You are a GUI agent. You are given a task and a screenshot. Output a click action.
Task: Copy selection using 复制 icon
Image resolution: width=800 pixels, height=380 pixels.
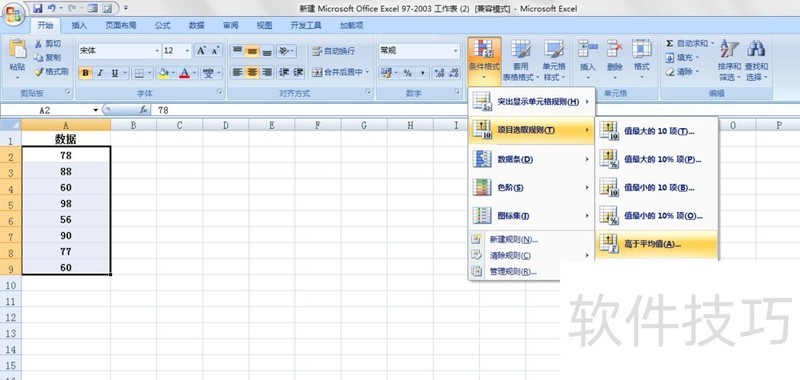tap(47, 58)
